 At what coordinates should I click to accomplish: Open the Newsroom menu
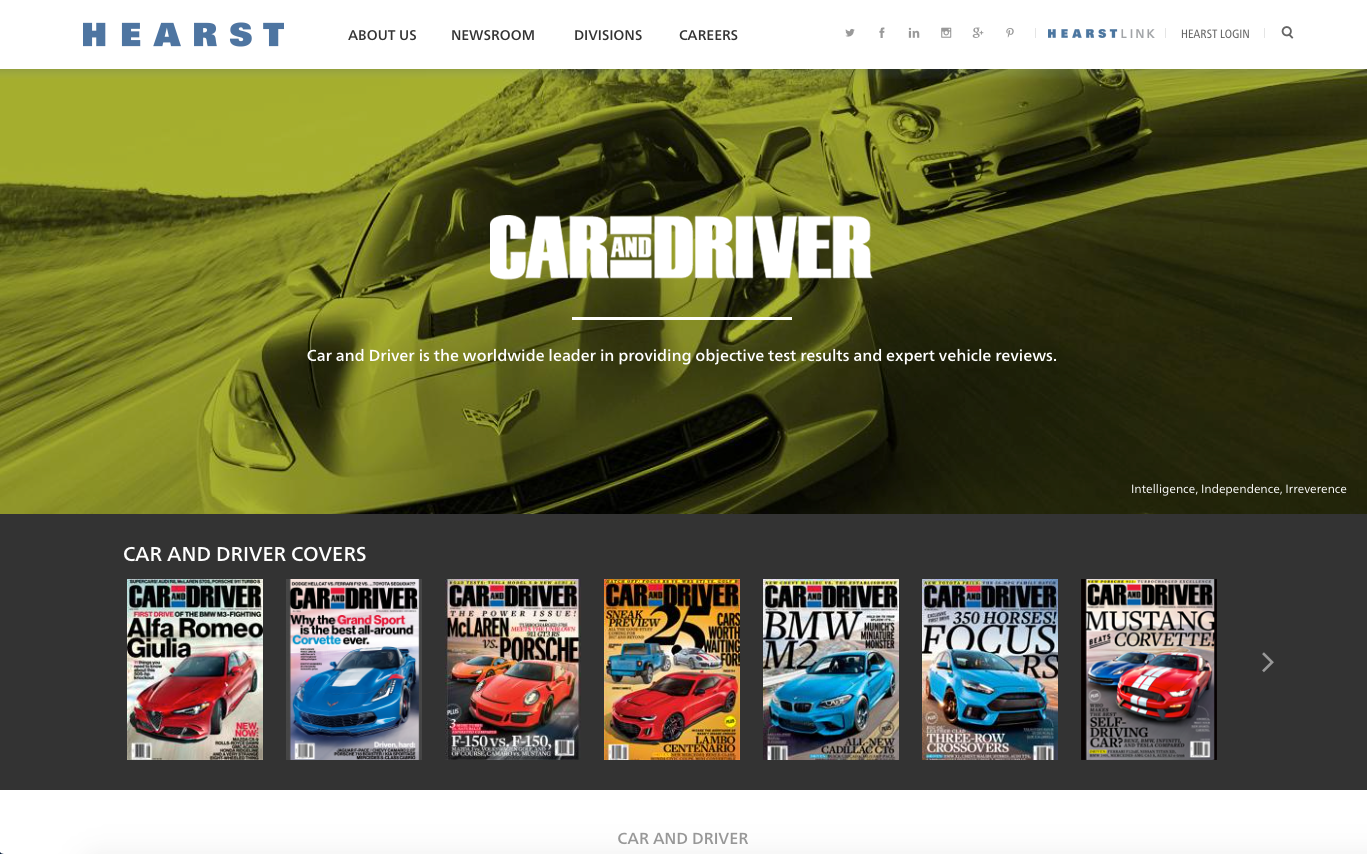[x=493, y=35]
